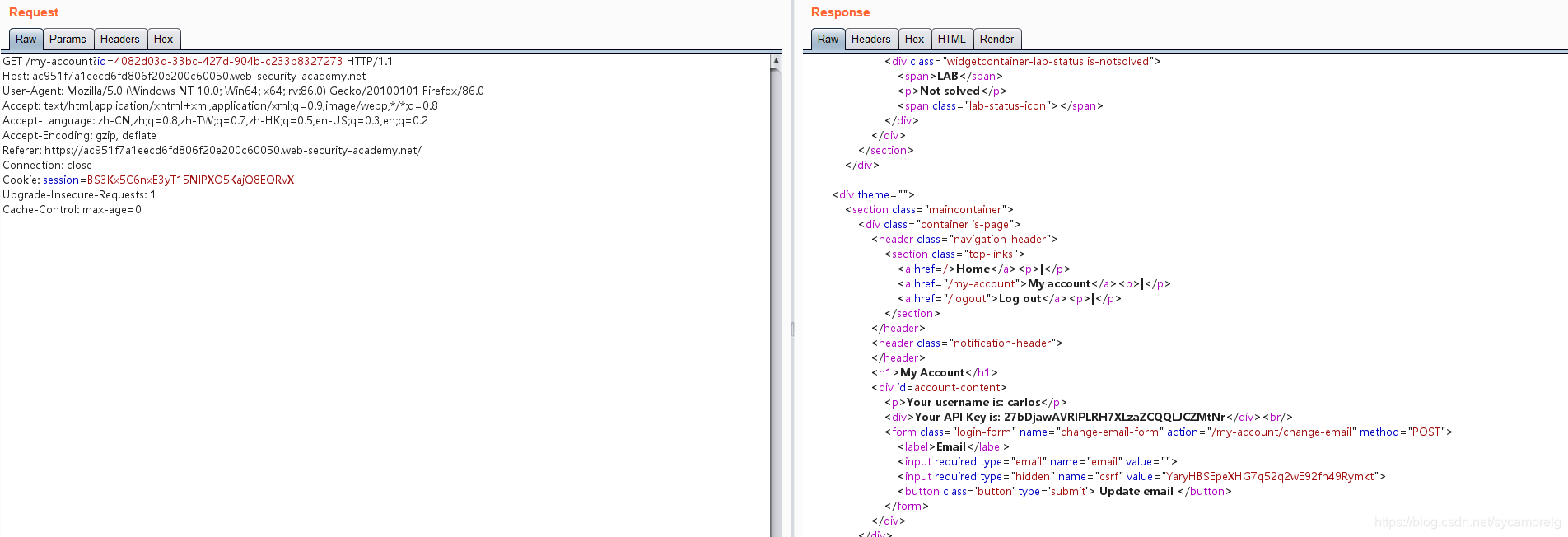Image resolution: width=1568 pixels, height=537 pixels.
Task: Click the Connection: close line
Action: pyautogui.click(x=47, y=166)
